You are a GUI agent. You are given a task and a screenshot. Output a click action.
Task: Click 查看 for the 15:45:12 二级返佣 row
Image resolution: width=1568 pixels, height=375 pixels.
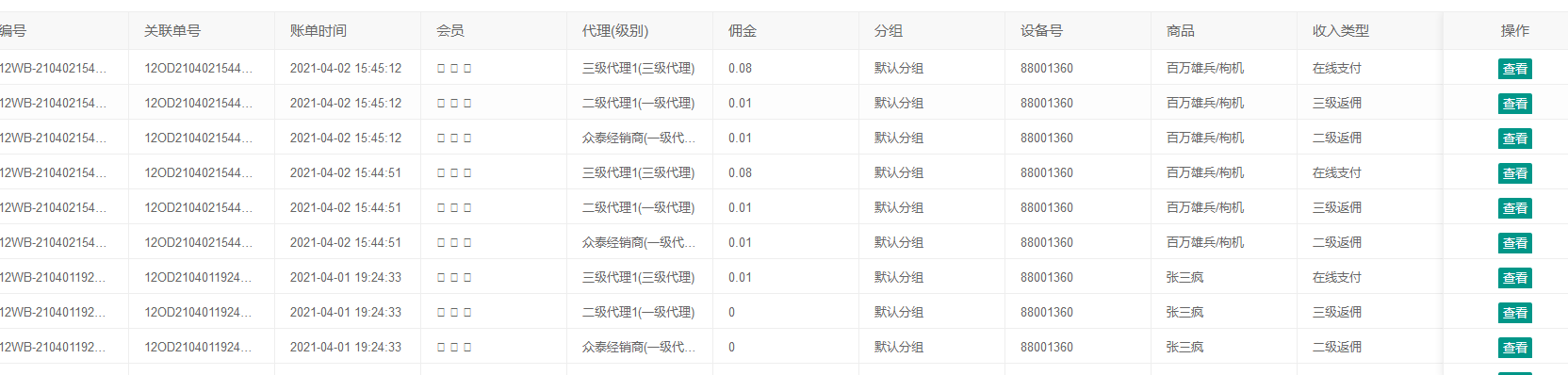click(x=1514, y=139)
